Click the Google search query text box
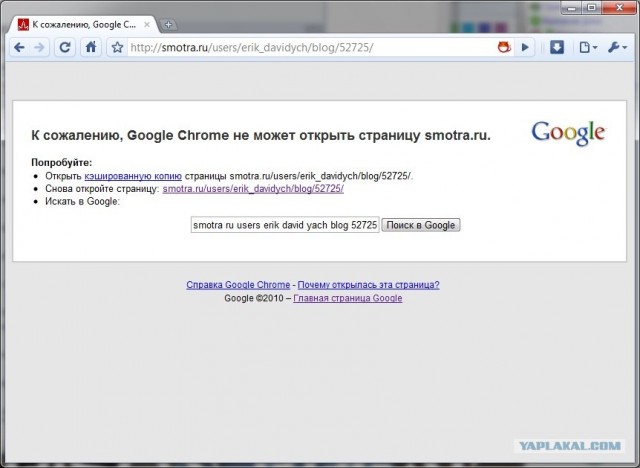Viewport: 640px width, 468px height. point(285,225)
